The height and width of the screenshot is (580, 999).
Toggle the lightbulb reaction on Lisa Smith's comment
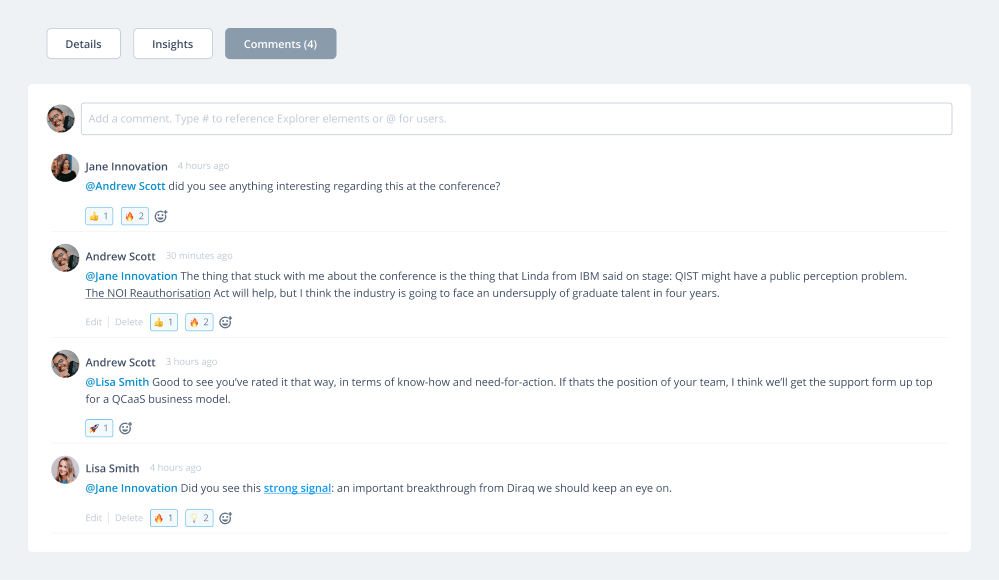[x=199, y=518]
